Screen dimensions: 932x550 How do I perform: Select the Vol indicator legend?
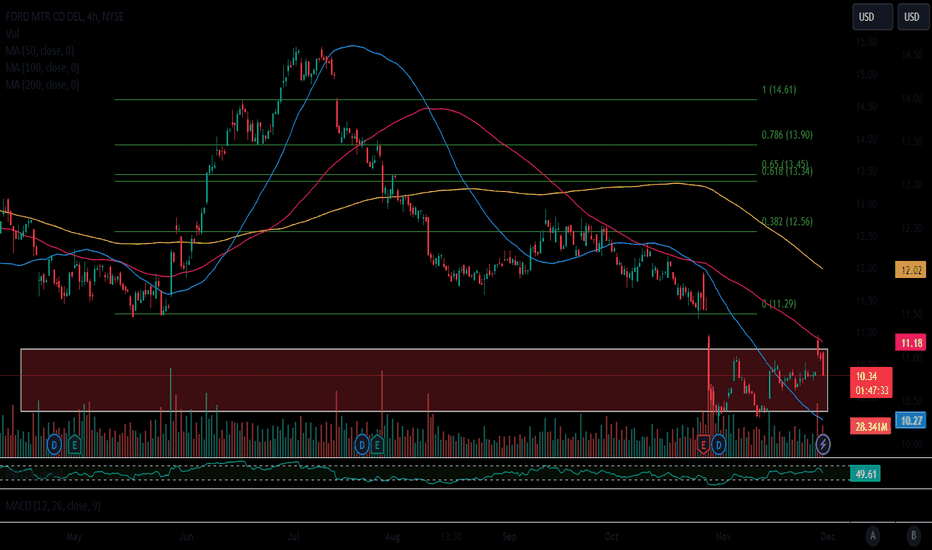click(x=12, y=34)
